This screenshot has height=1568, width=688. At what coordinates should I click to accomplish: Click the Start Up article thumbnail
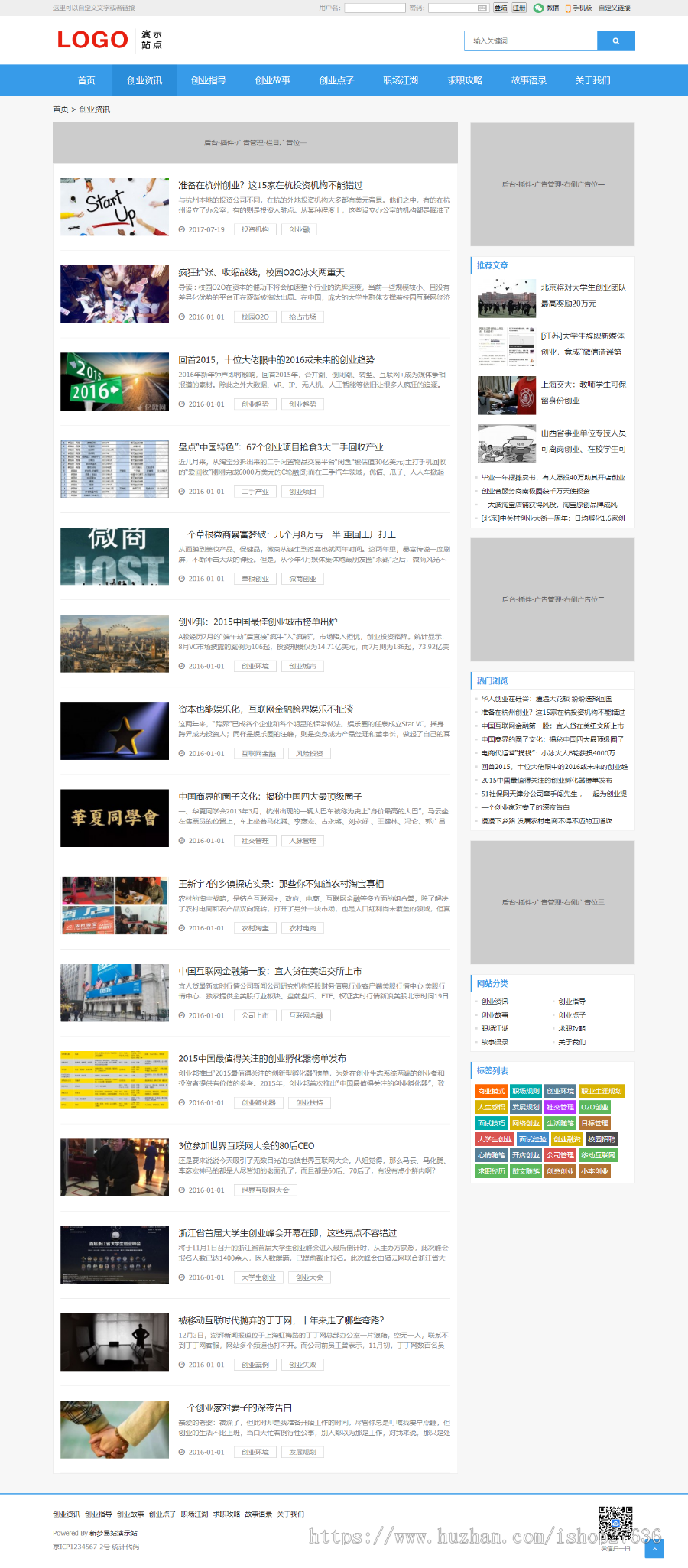tap(115, 207)
